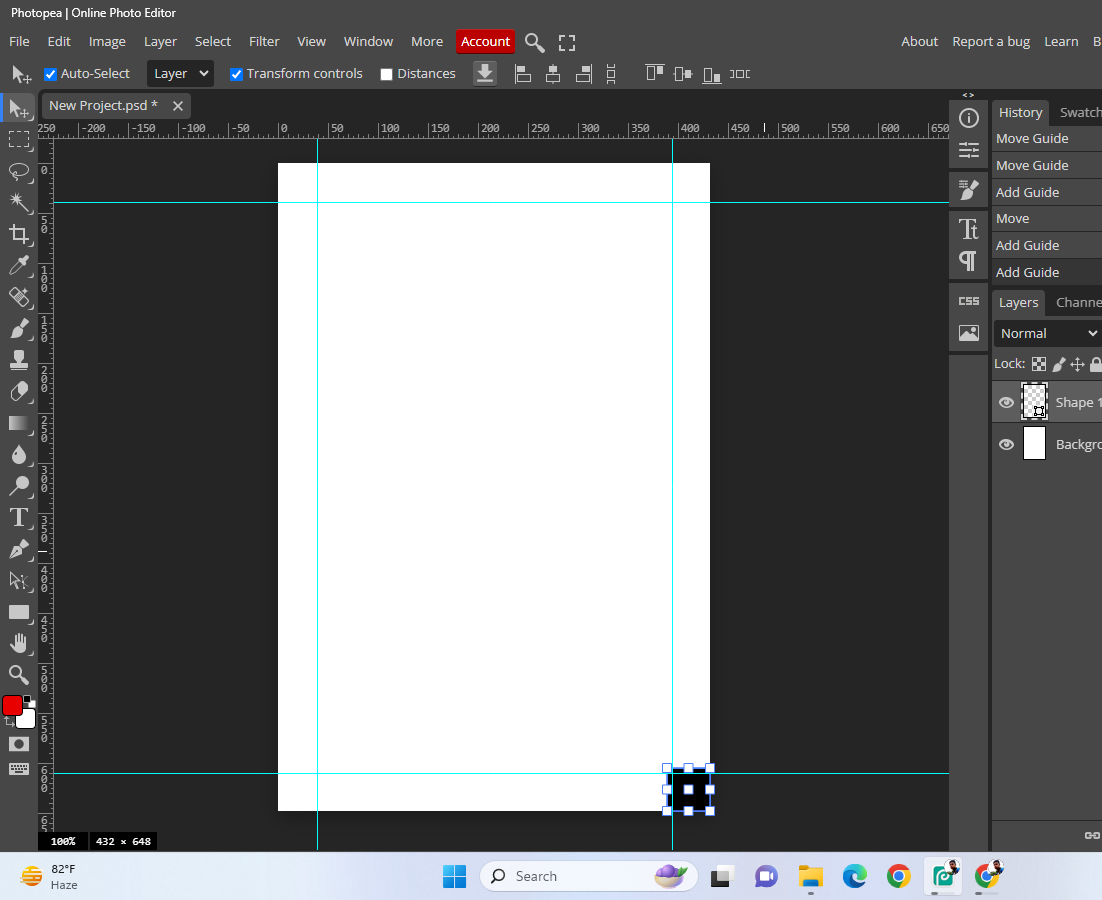The height and width of the screenshot is (900, 1102).
Task: Click the red foreground color swatch
Action: tap(12, 705)
